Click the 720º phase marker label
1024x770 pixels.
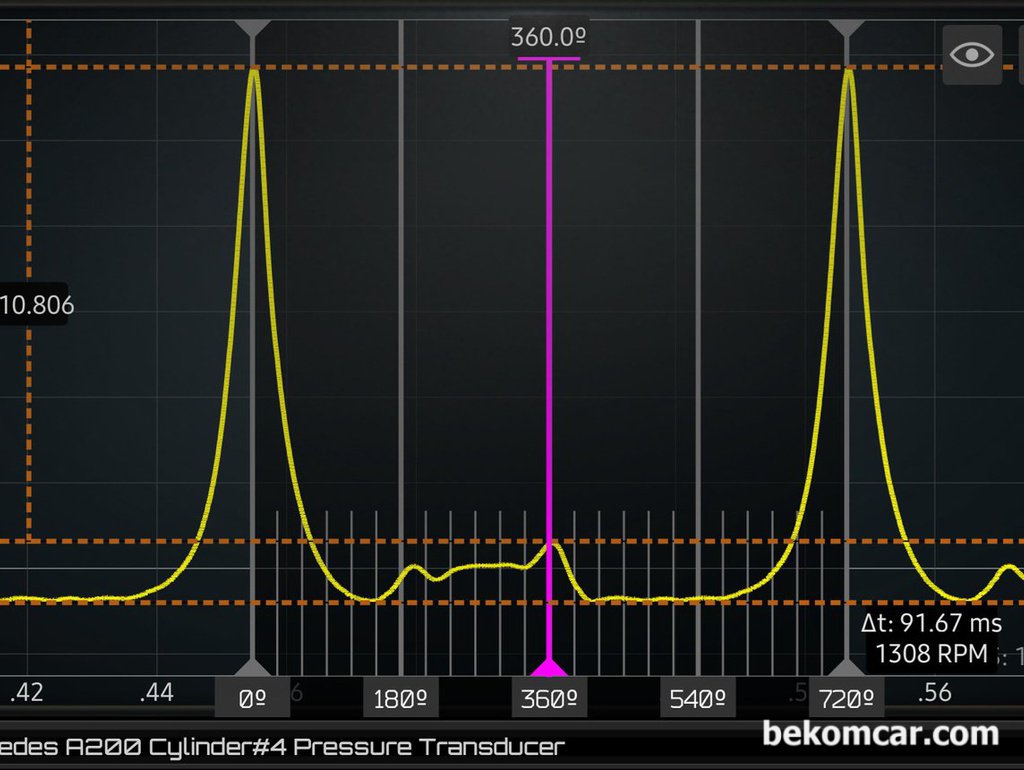[x=848, y=699]
